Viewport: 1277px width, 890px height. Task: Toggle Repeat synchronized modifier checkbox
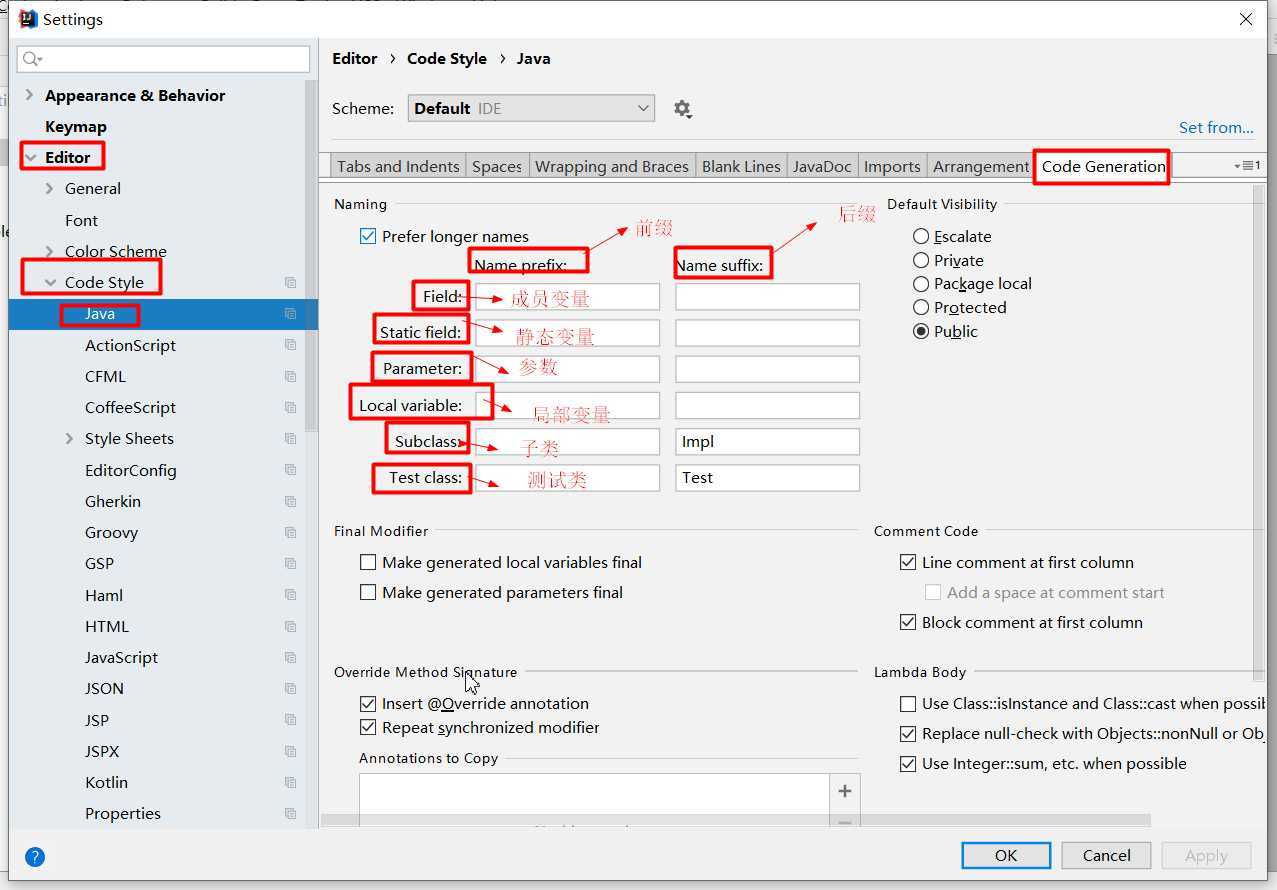click(368, 728)
